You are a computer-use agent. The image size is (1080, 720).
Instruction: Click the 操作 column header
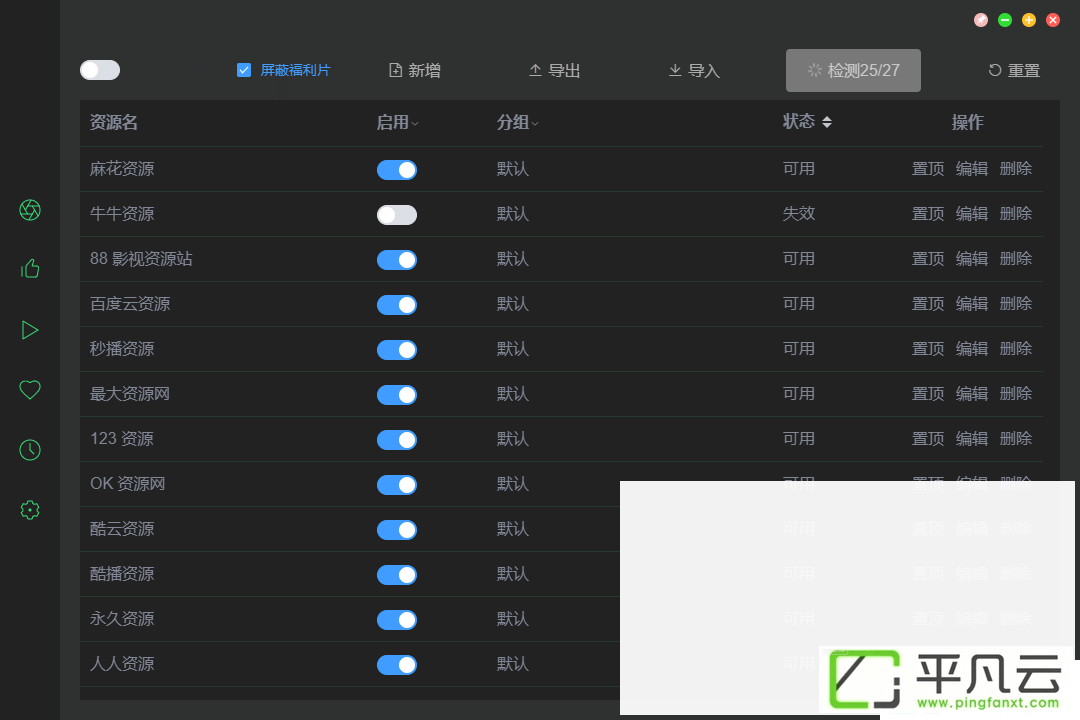[968, 123]
